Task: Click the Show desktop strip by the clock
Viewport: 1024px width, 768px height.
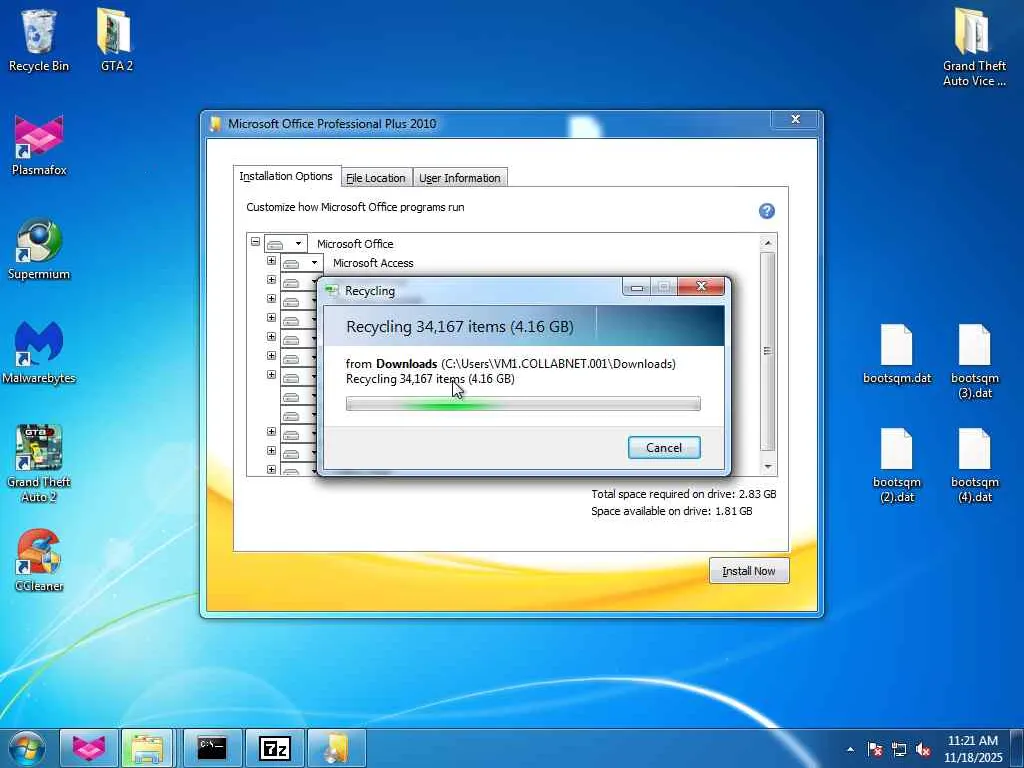Action: (1017, 748)
